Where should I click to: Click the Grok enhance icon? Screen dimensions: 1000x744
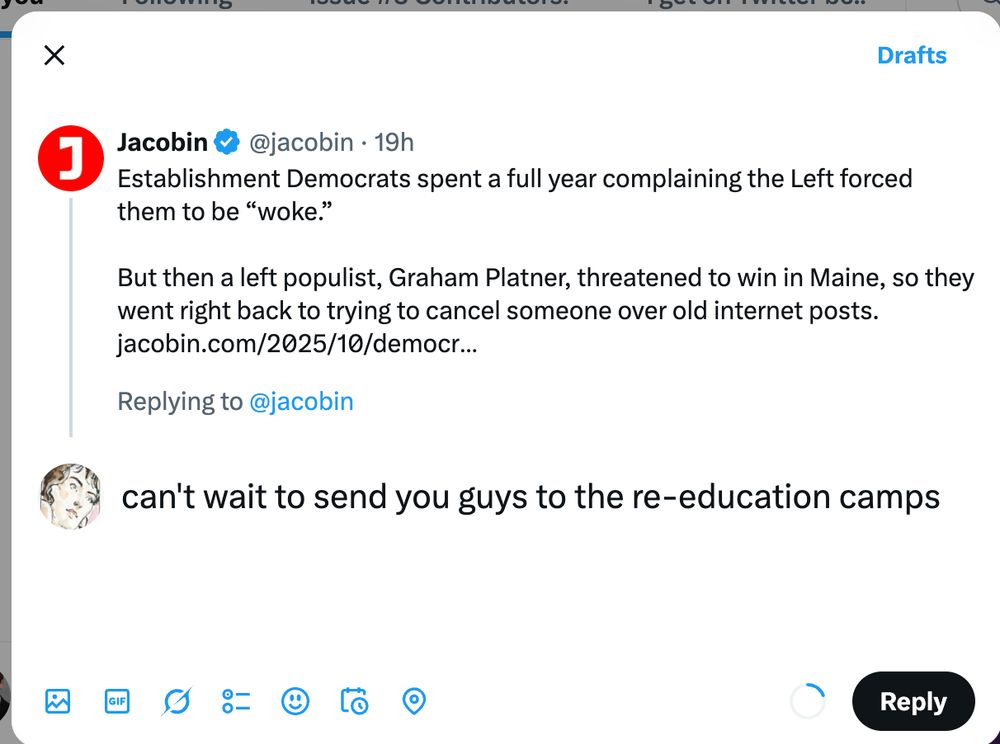tap(176, 701)
